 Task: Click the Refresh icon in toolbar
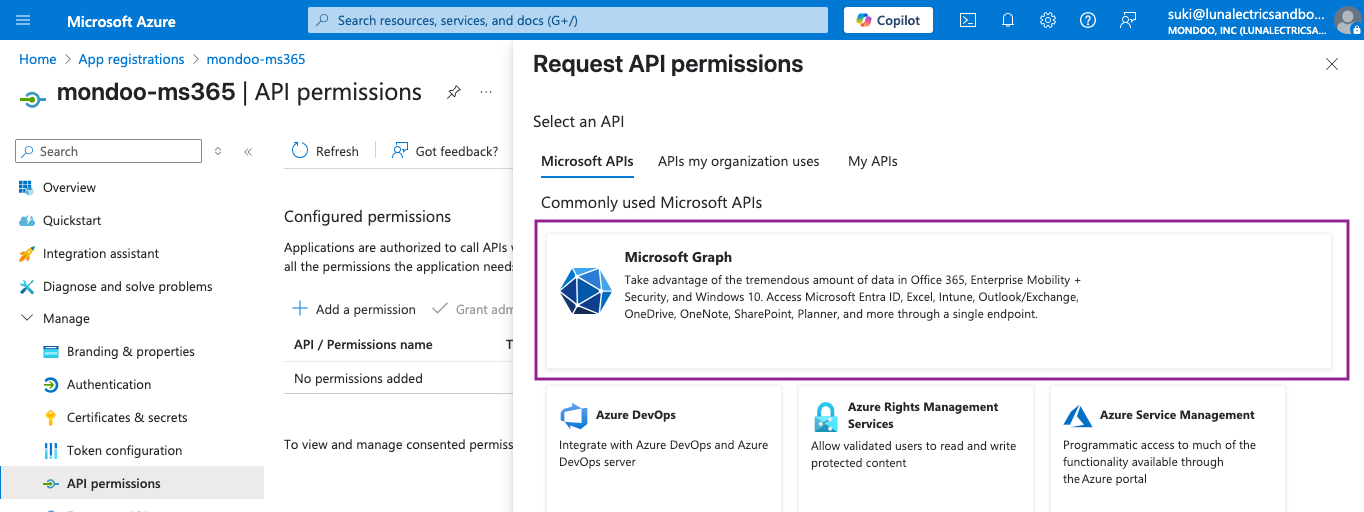tap(300, 151)
